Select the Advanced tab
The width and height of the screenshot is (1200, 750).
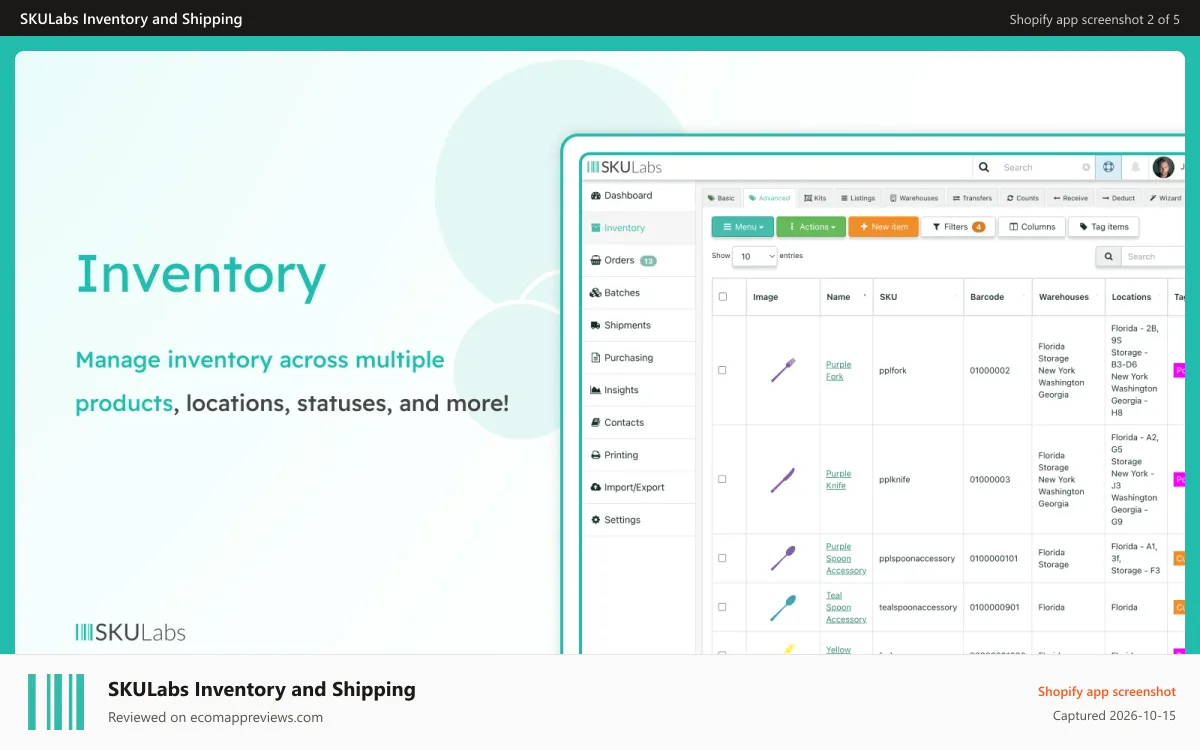coord(769,198)
